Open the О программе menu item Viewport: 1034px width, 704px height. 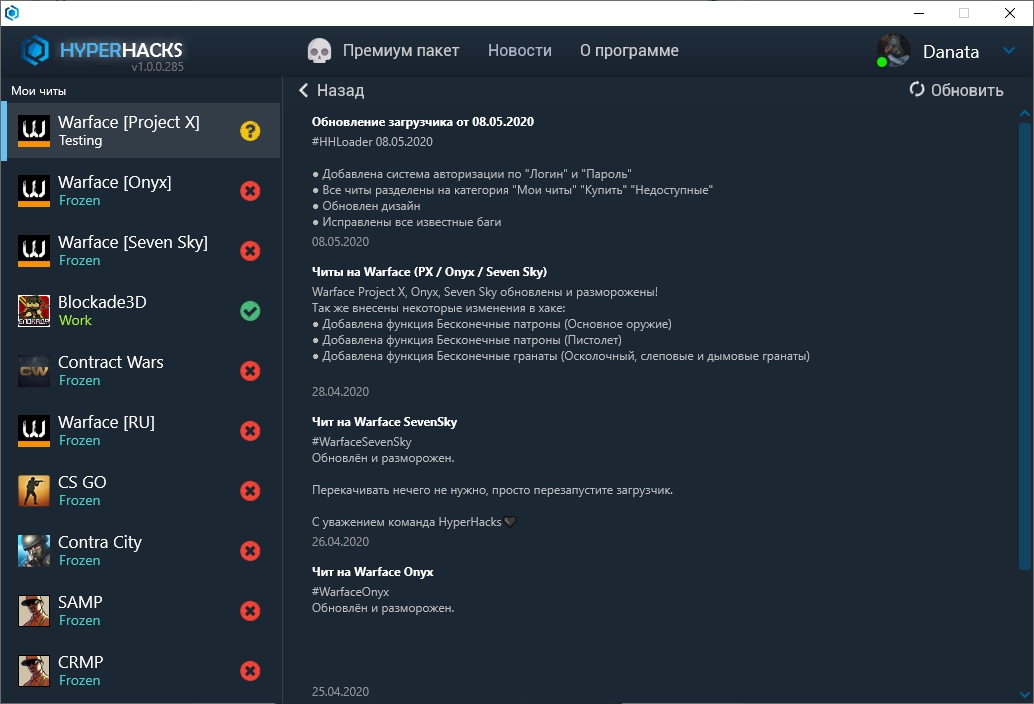(629, 51)
